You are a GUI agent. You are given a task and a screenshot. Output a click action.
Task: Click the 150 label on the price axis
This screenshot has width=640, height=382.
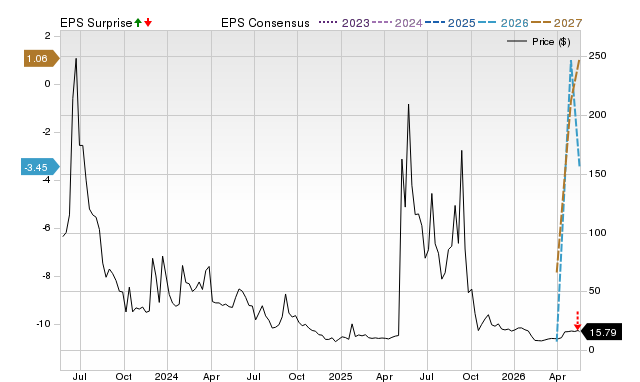tap(597, 173)
